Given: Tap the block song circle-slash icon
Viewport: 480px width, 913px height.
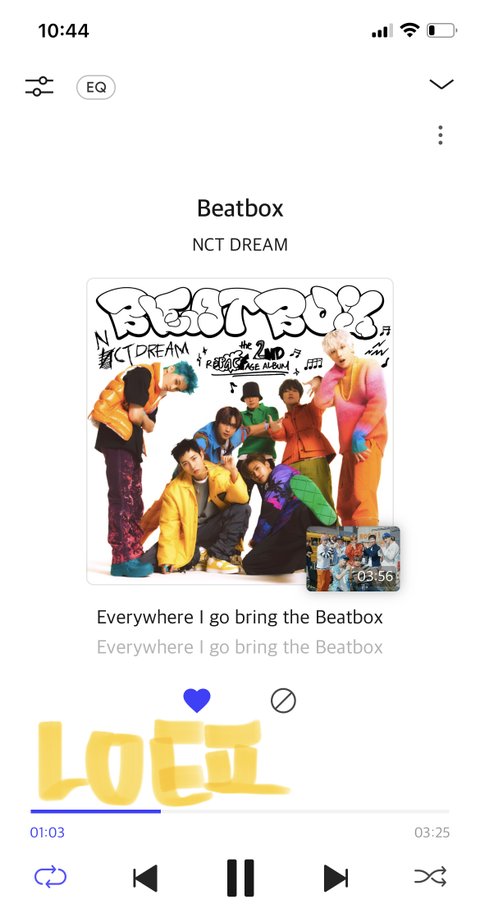Looking at the screenshot, I should [283, 701].
